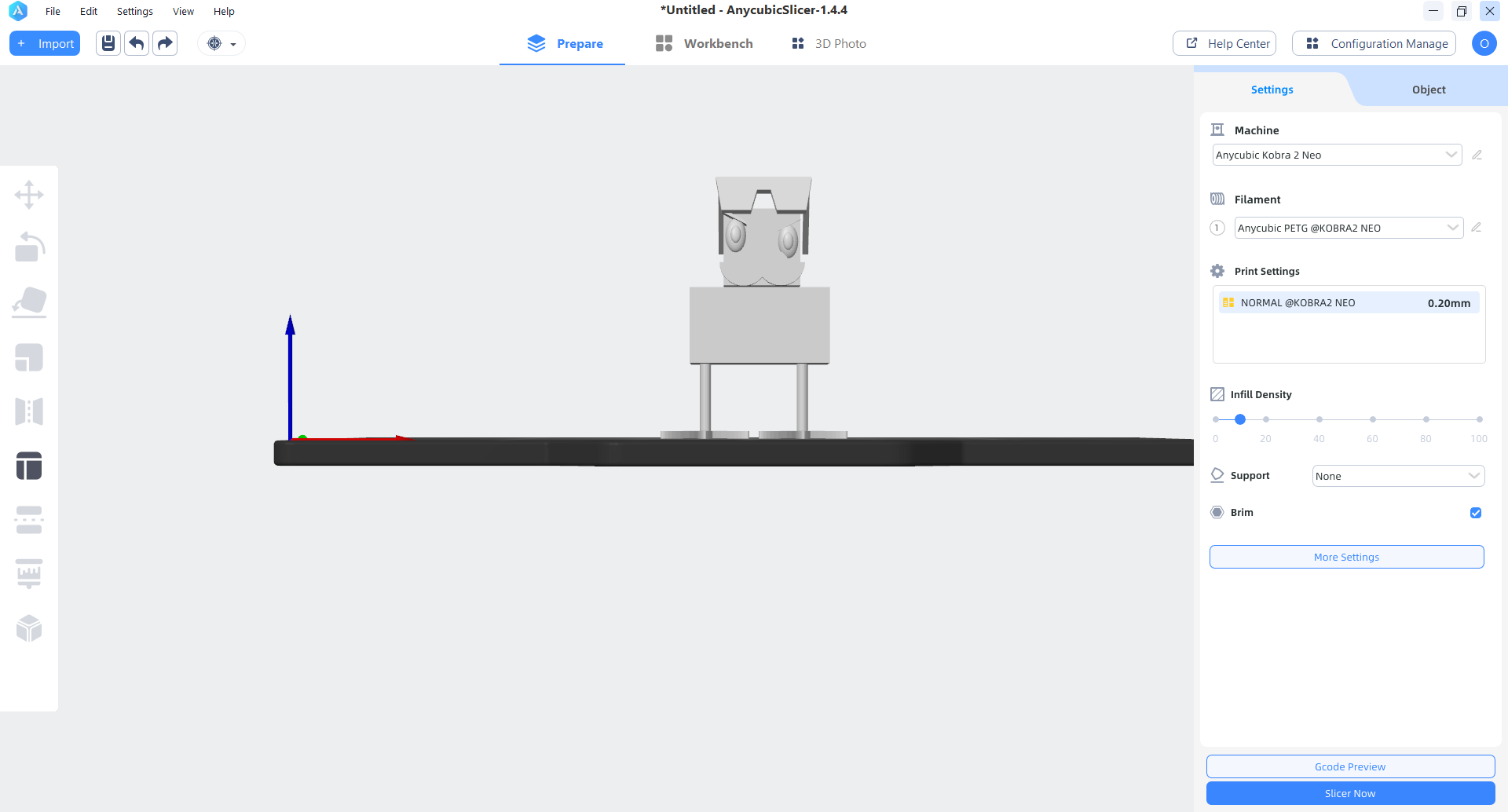Open the Gcode Preview button
1508x812 pixels.
coord(1350,766)
